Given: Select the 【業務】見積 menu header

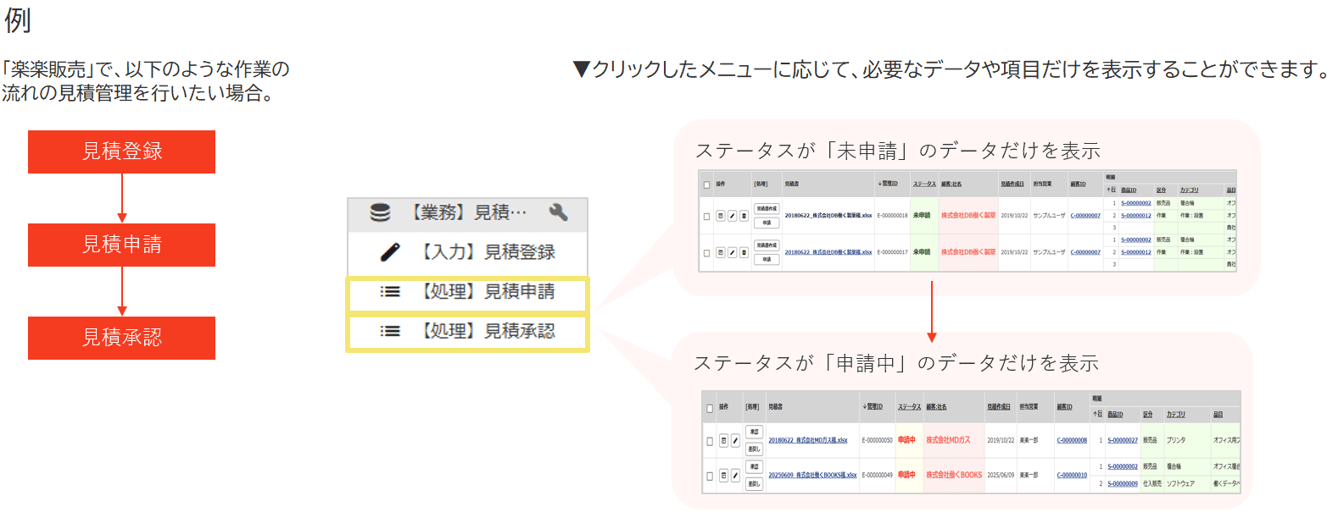Looking at the screenshot, I should (467, 212).
